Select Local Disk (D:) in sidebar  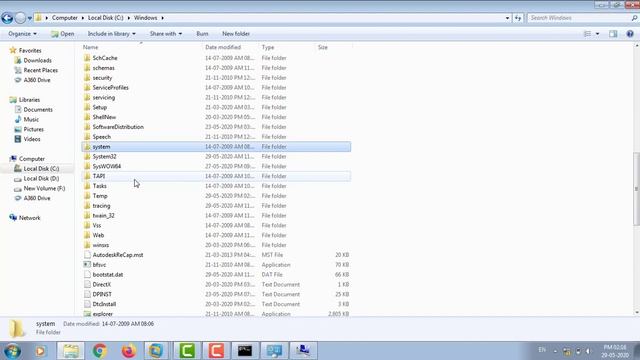click(41, 178)
